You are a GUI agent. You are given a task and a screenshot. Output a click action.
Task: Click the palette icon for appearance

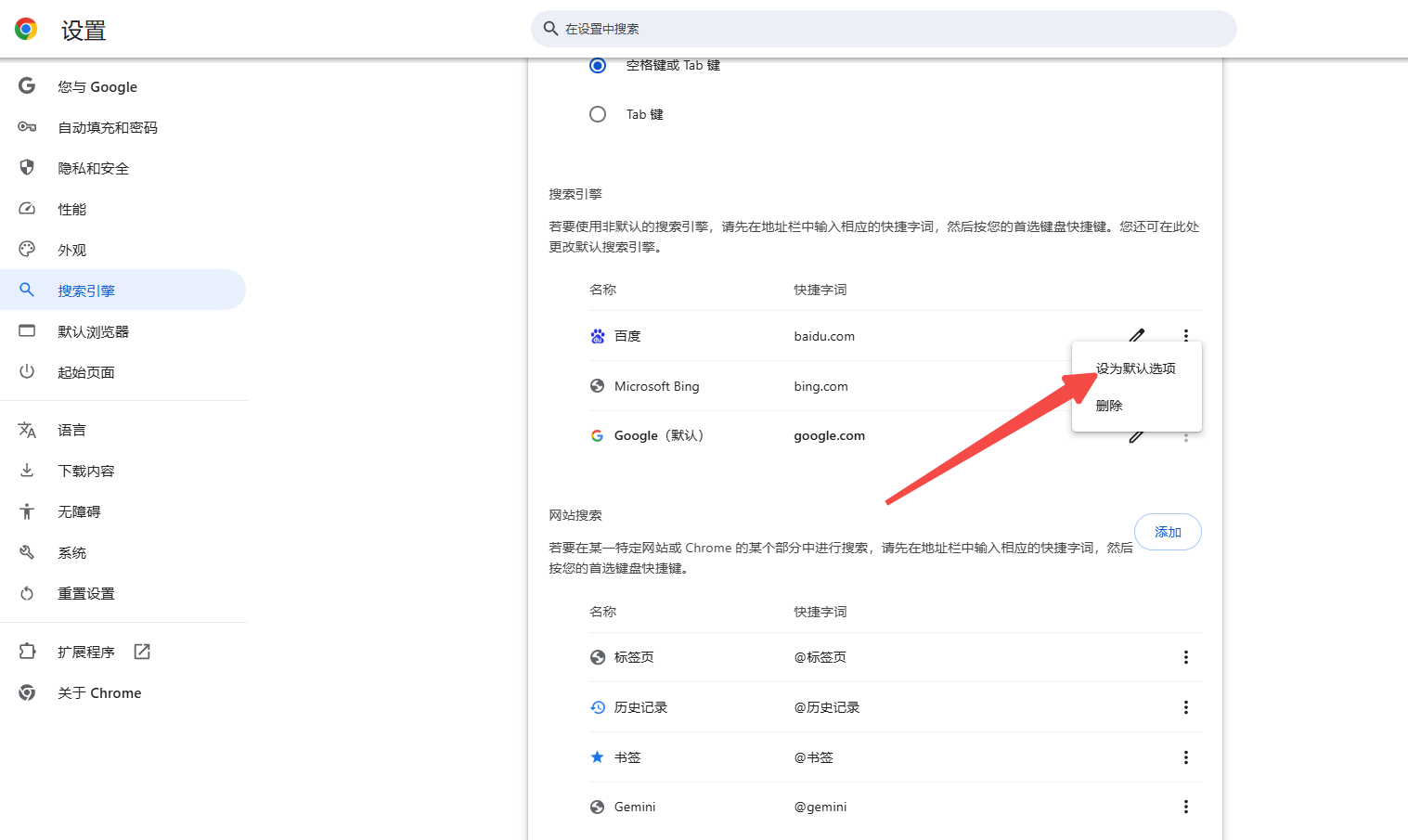[27, 250]
